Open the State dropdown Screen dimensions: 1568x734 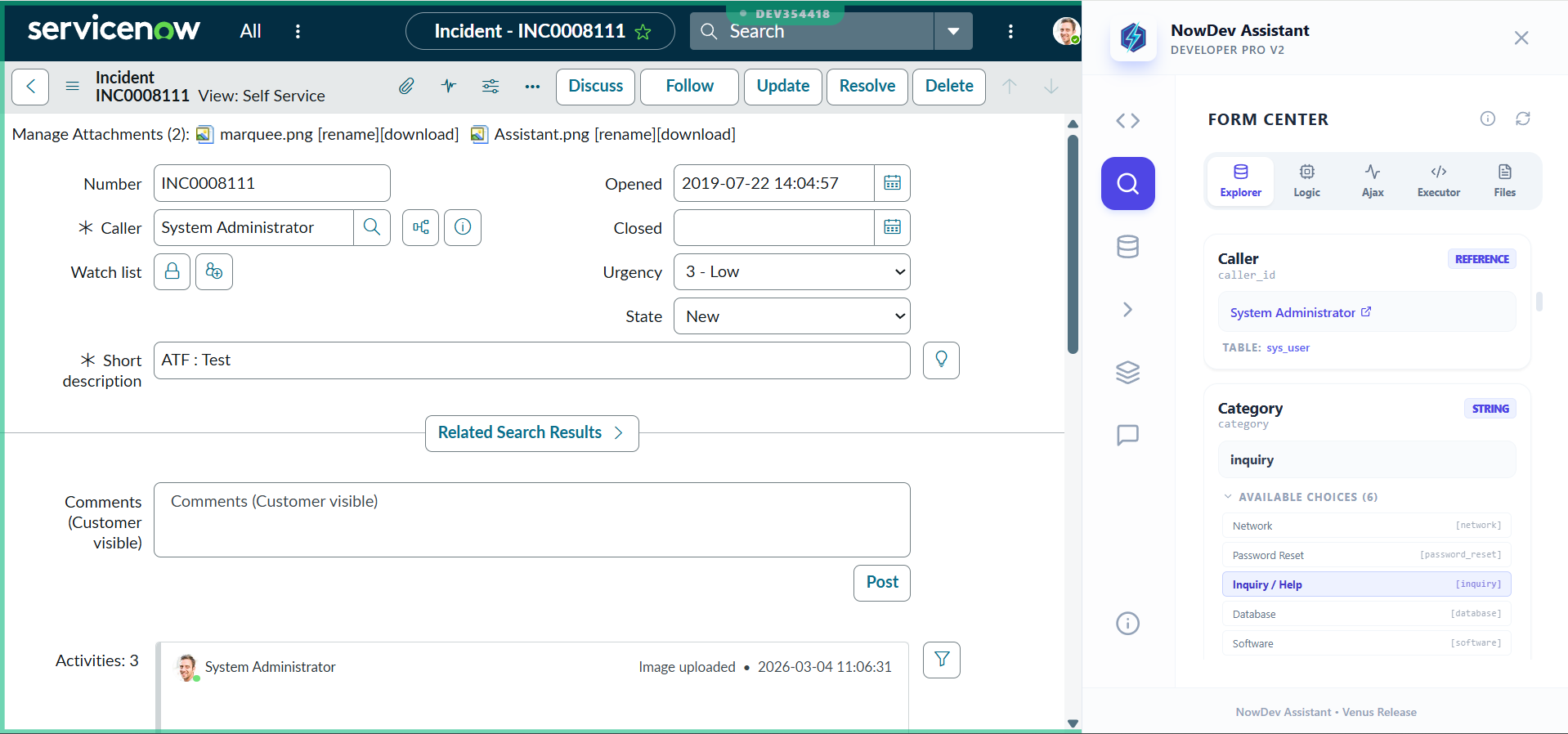(791, 316)
